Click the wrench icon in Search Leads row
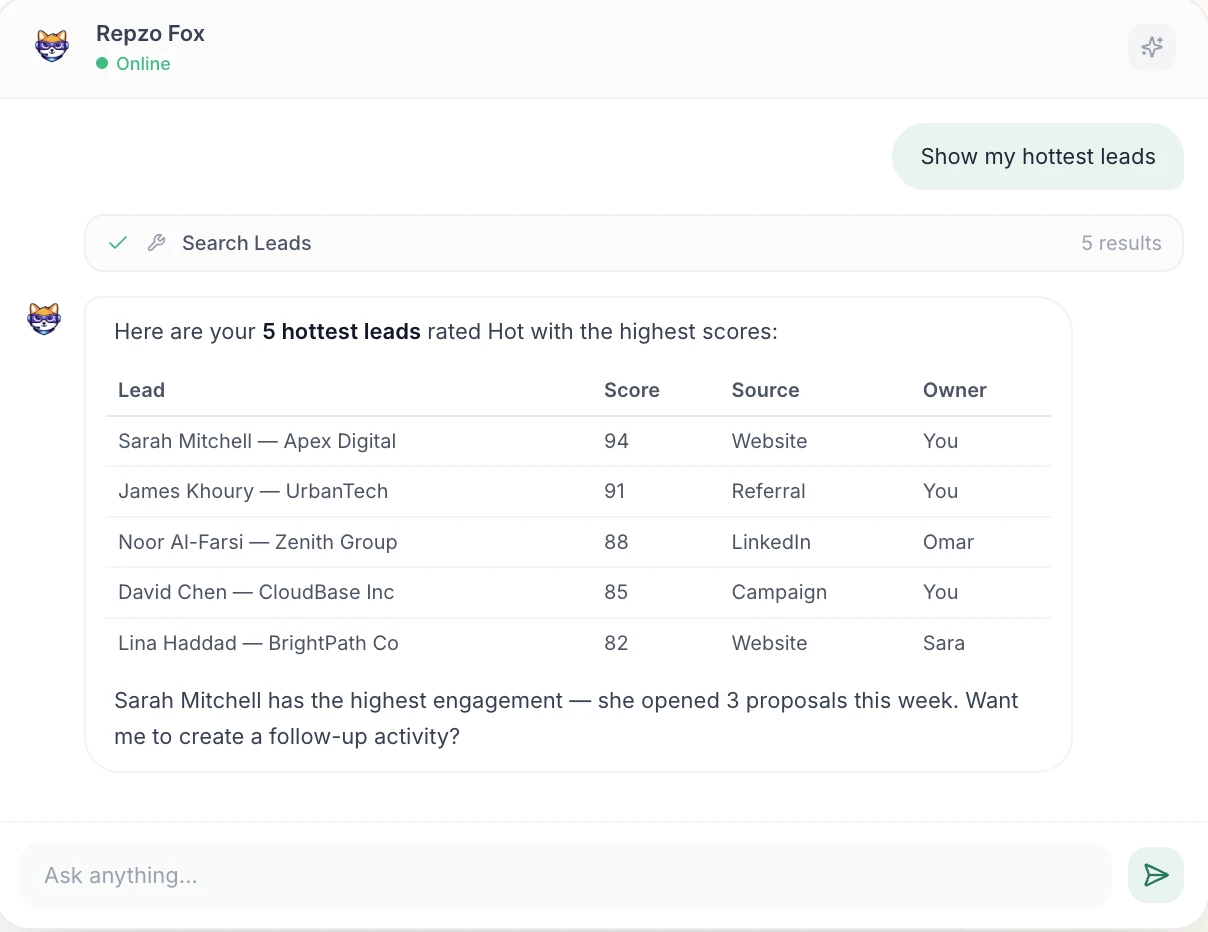Screen dimensions: 1208x932 pos(156,243)
